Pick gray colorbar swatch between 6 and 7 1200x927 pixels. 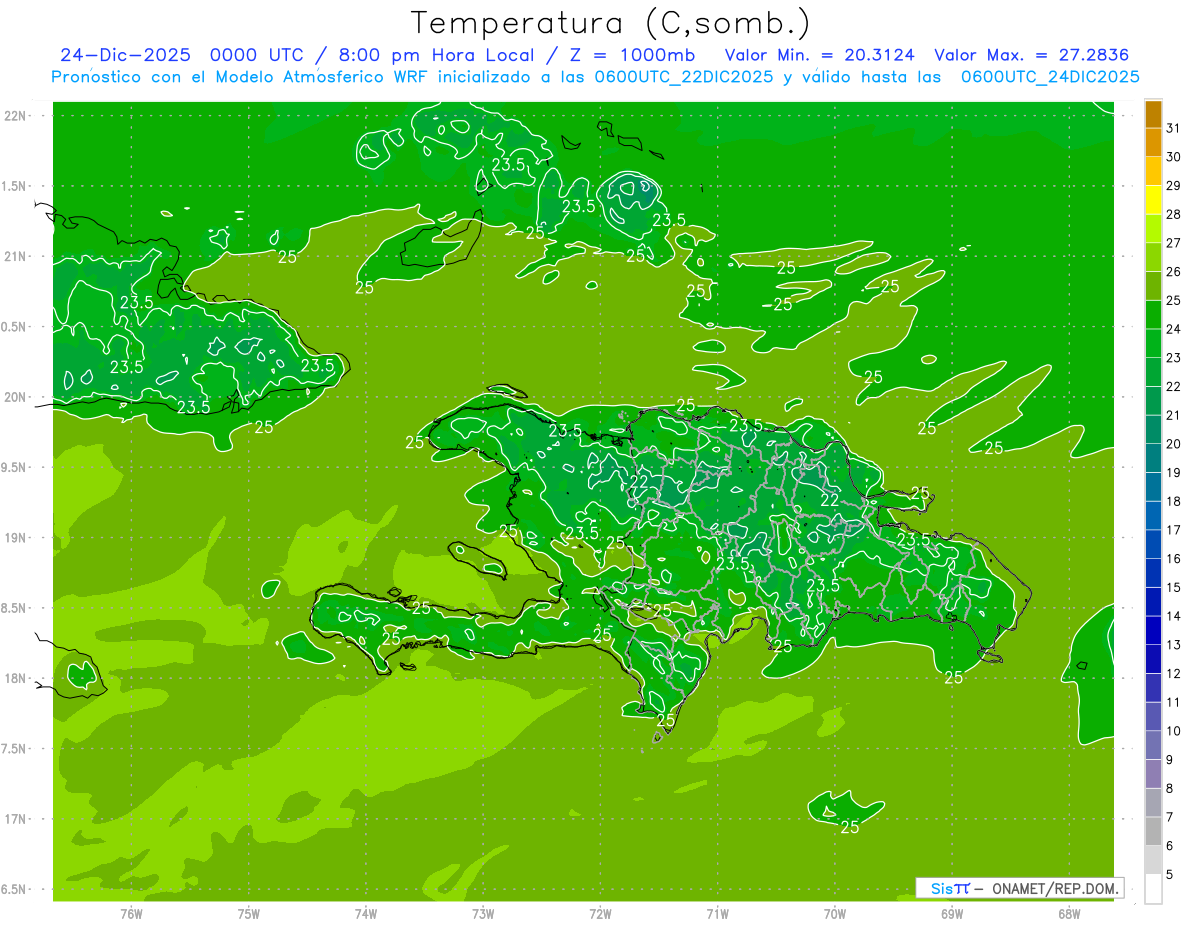[x=1153, y=831]
